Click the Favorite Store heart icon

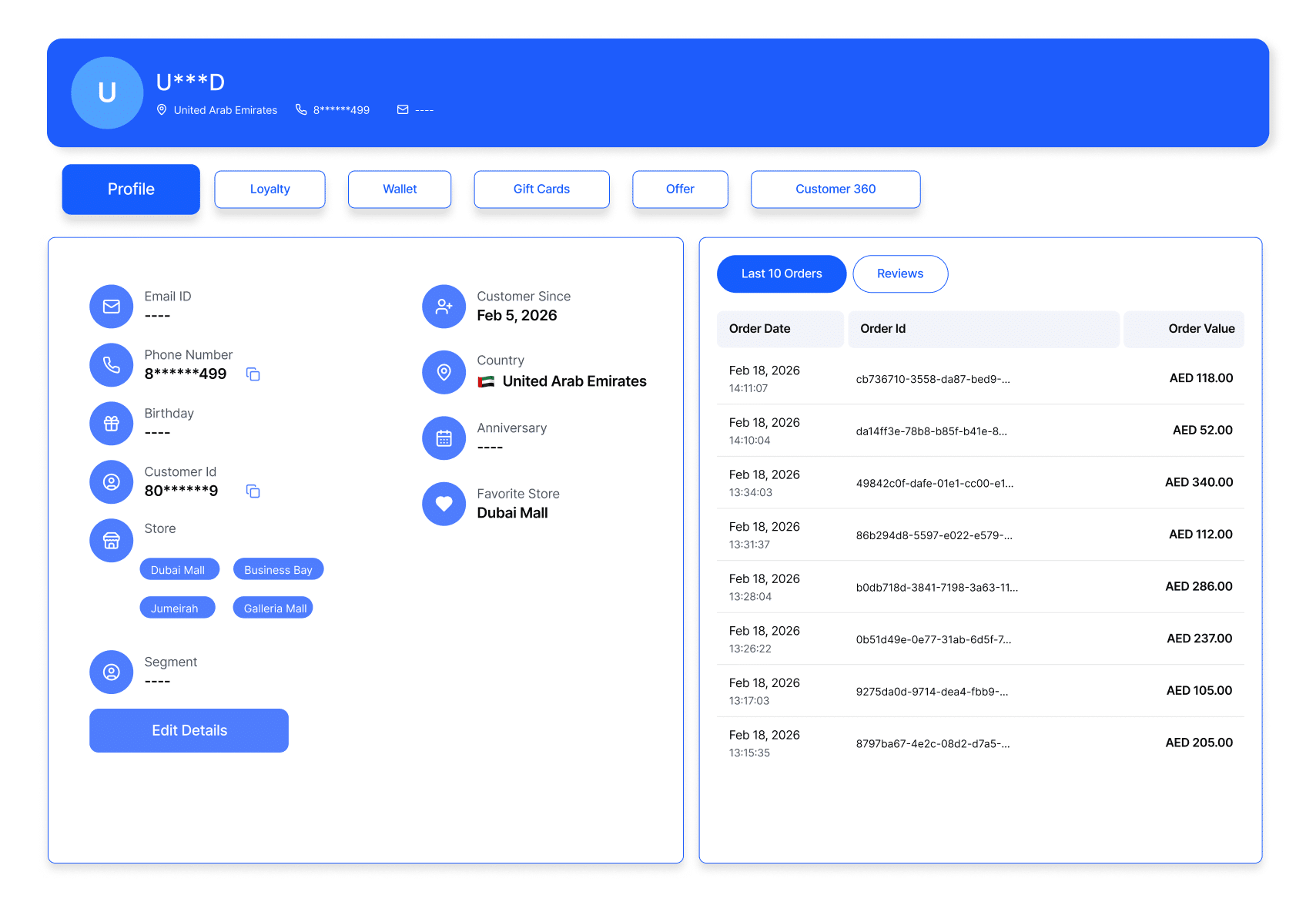(x=444, y=504)
